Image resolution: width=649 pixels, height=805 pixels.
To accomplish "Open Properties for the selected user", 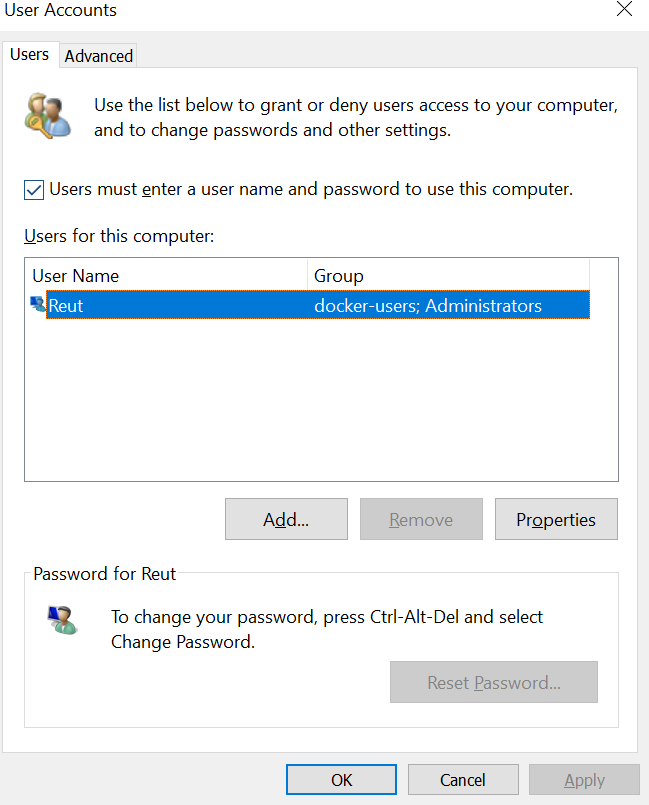I will tap(556, 519).
